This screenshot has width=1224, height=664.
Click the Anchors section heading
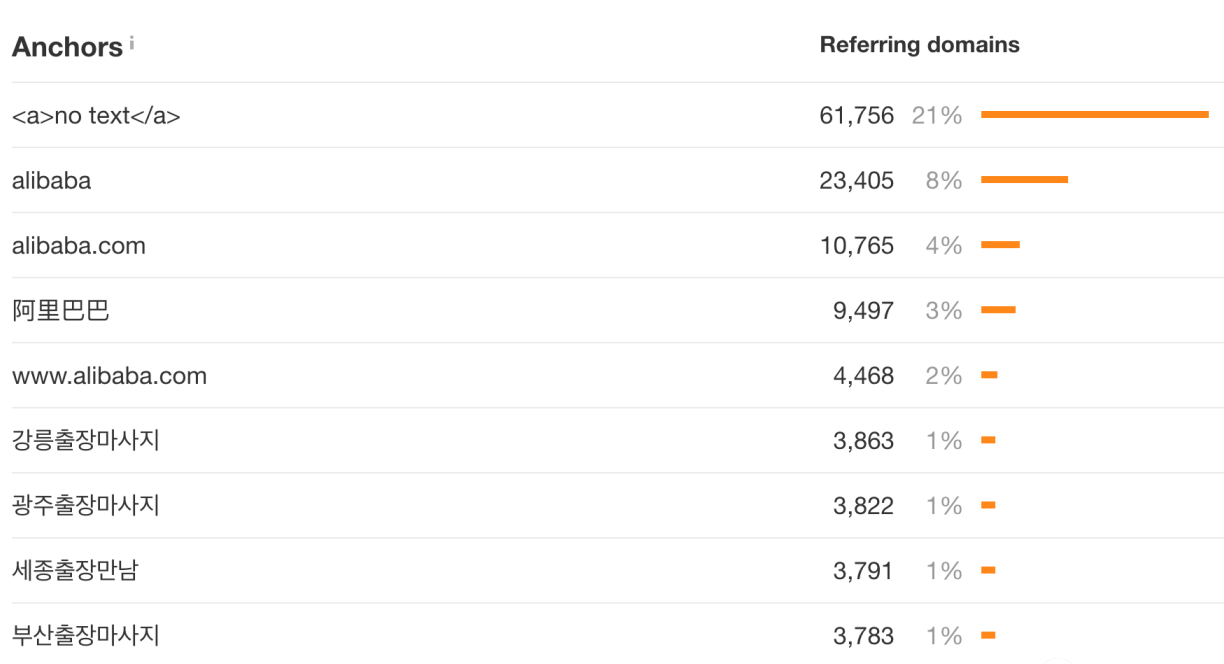click(x=67, y=47)
